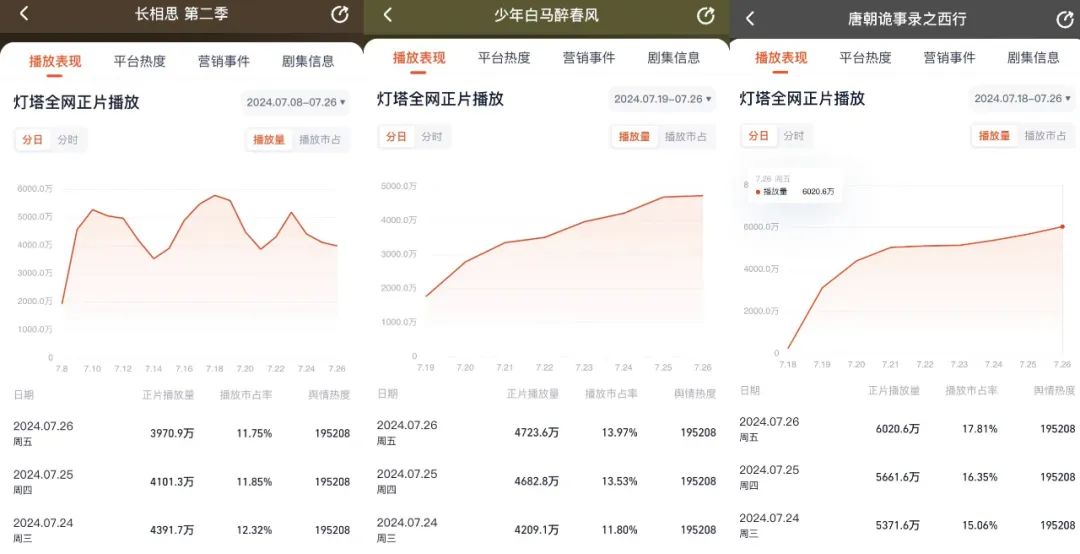This screenshot has height=554, width=1080.
Task: Select the 2024.07.25 row showing 4101.3万
Action: [182, 481]
